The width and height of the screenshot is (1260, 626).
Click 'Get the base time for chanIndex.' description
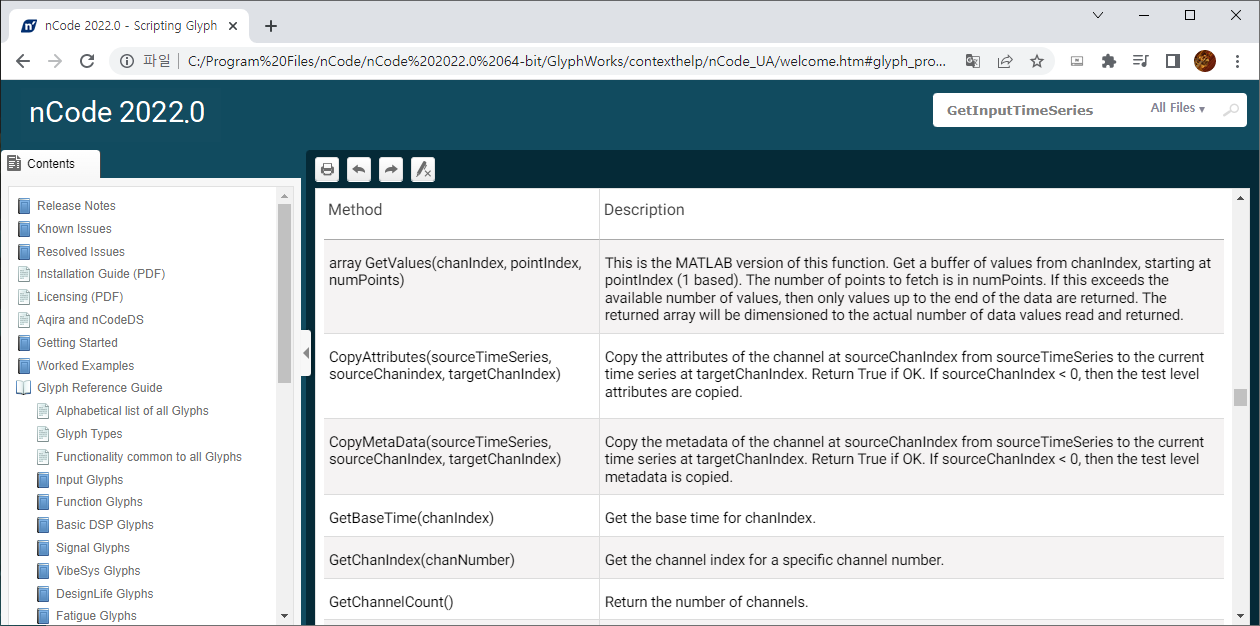pyautogui.click(x=710, y=518)
